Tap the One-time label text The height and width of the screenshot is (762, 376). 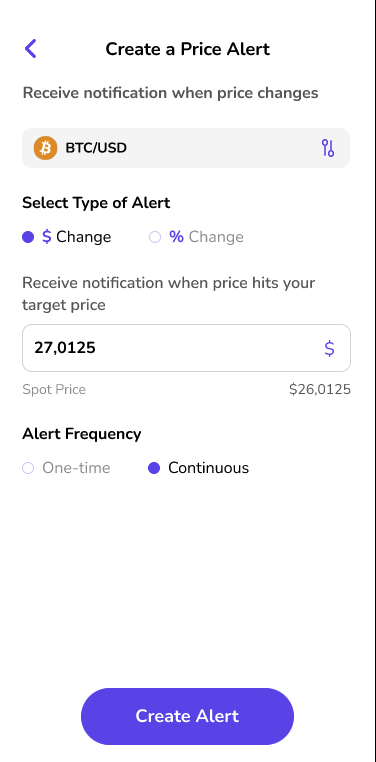pyautogui.click(x=76, y=468)
